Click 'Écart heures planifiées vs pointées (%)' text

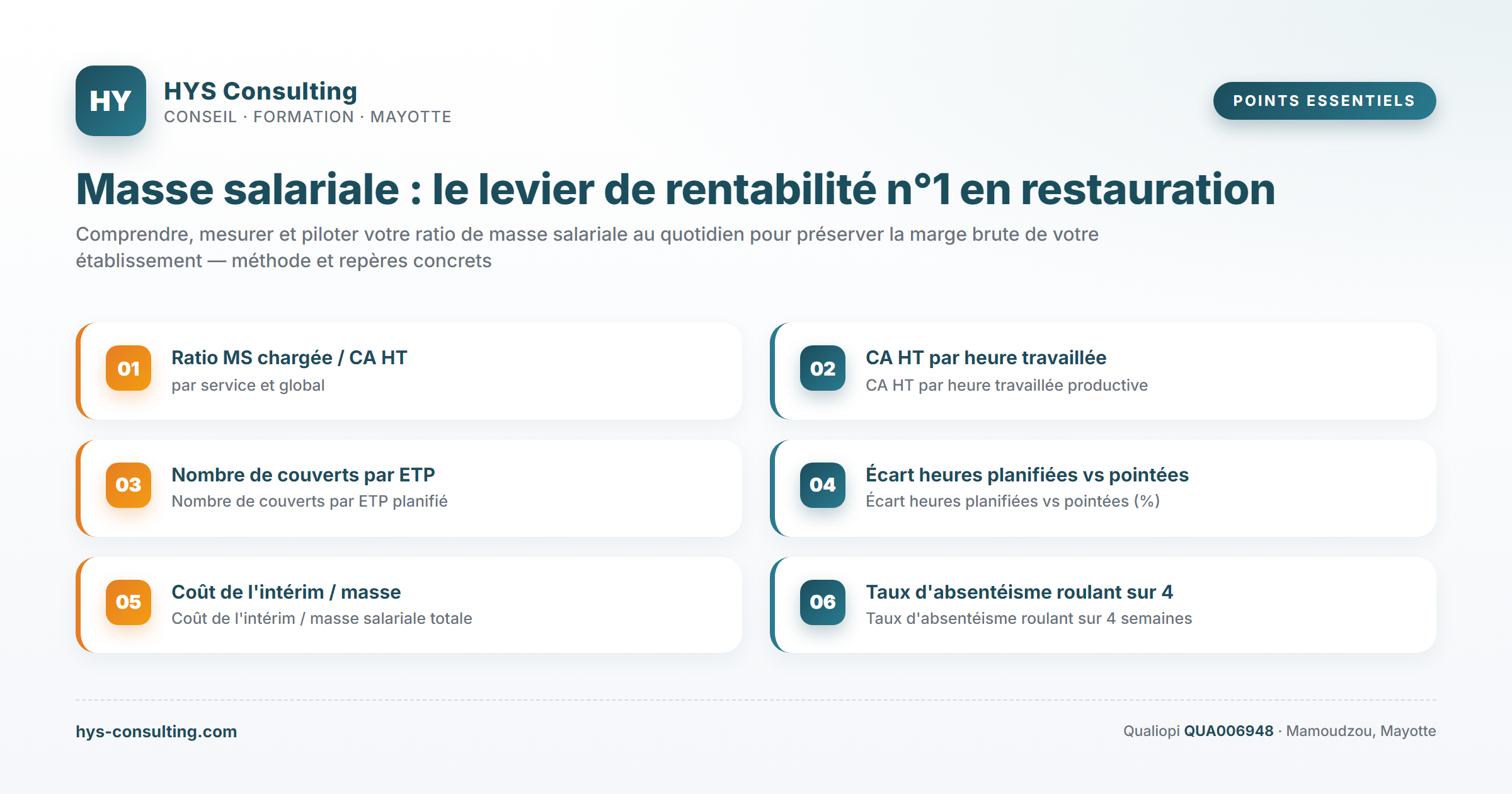[x=1012, y=501]
